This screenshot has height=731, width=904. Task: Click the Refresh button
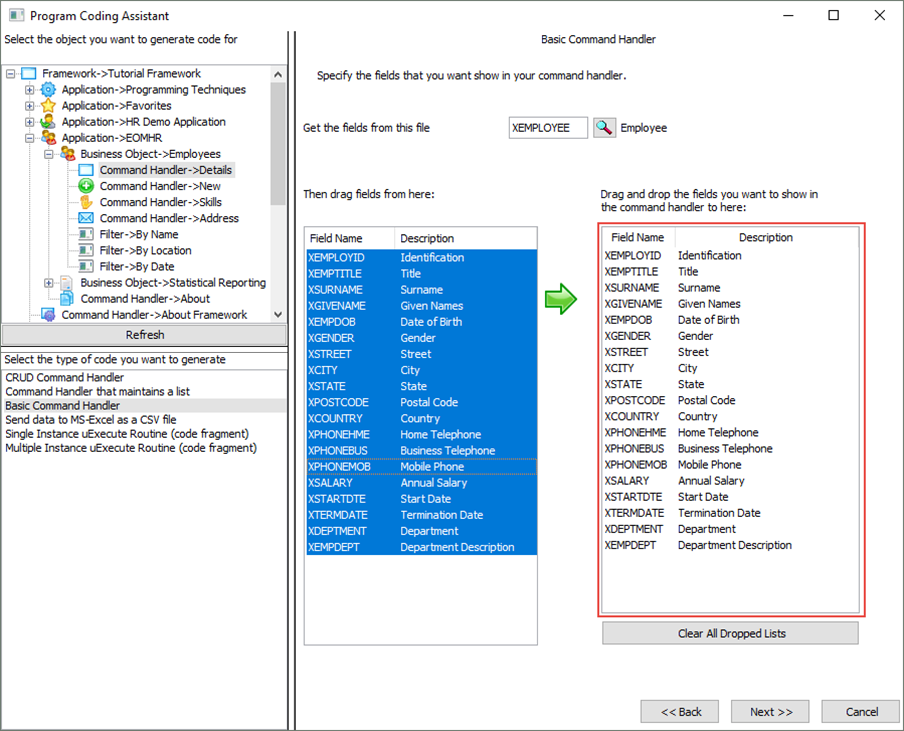[x=144, y=335]
